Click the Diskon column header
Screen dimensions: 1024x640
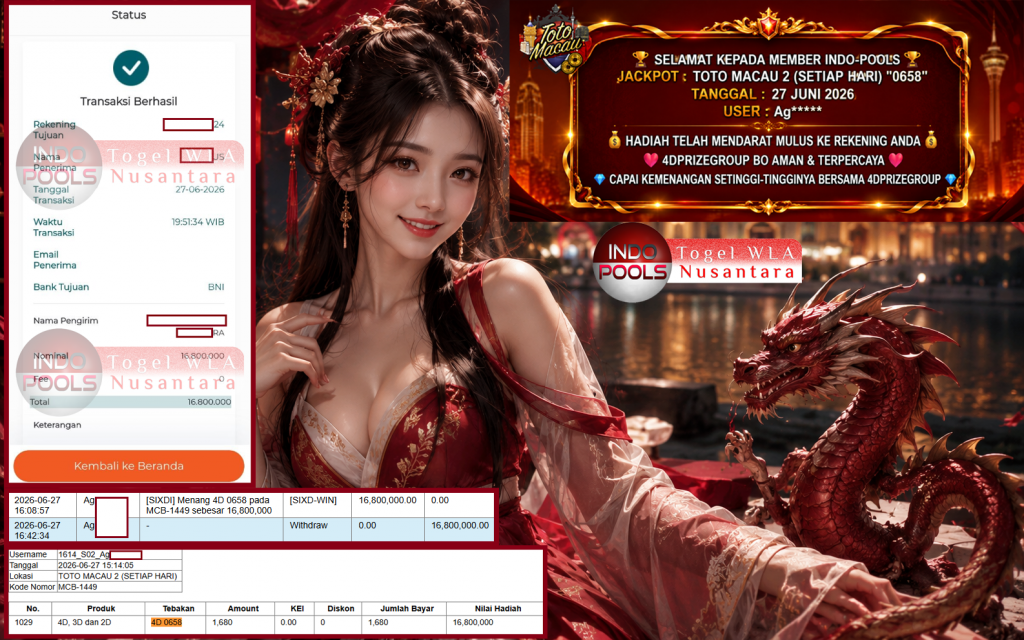[340, 609]
